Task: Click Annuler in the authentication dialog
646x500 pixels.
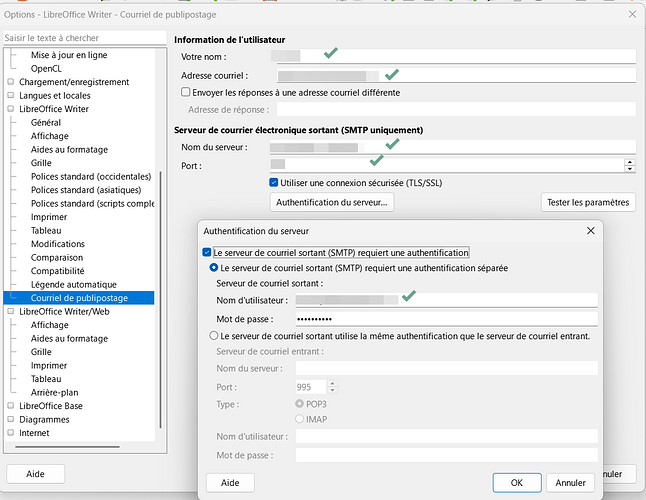Action: (570, 482)
